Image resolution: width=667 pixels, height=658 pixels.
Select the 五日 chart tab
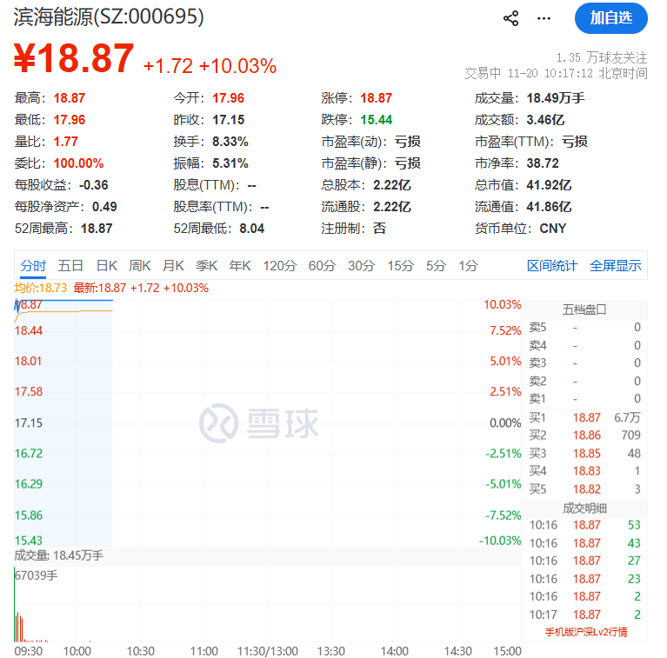tap(70, 265)
